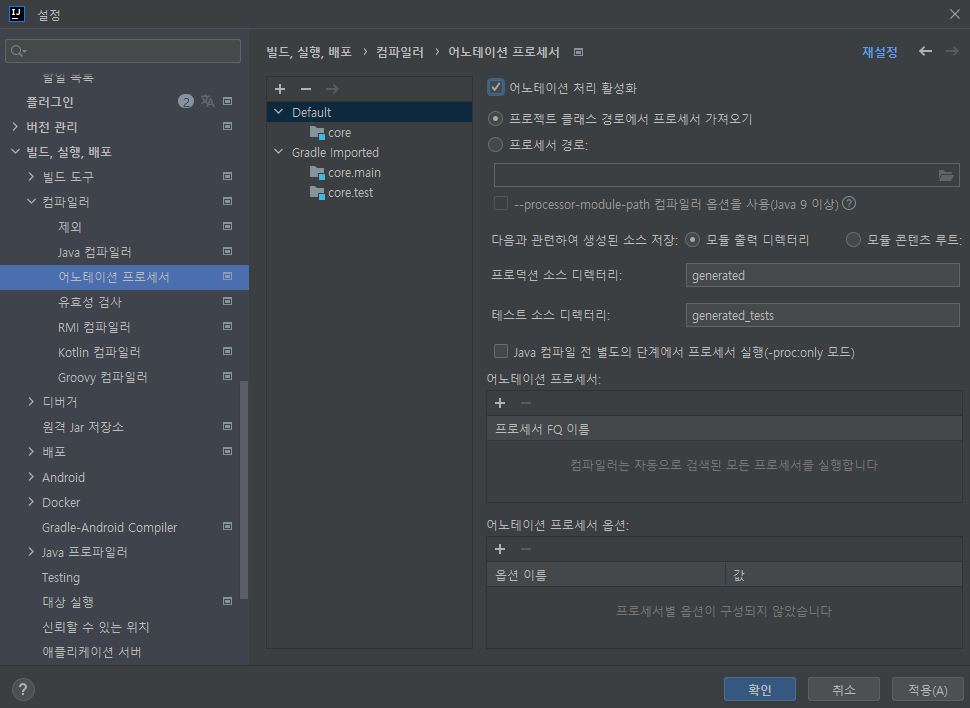This screenshot has height=708, width=970.
Task: Click the settings tree scrollbar
Action: (244, 489)
